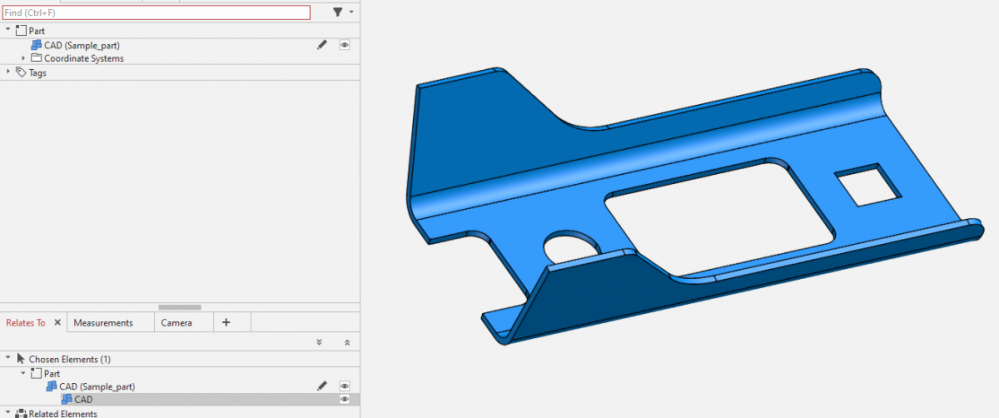Collapse all with double up chevrons
This screenshot has width=999, height=418.
point(346,342)
